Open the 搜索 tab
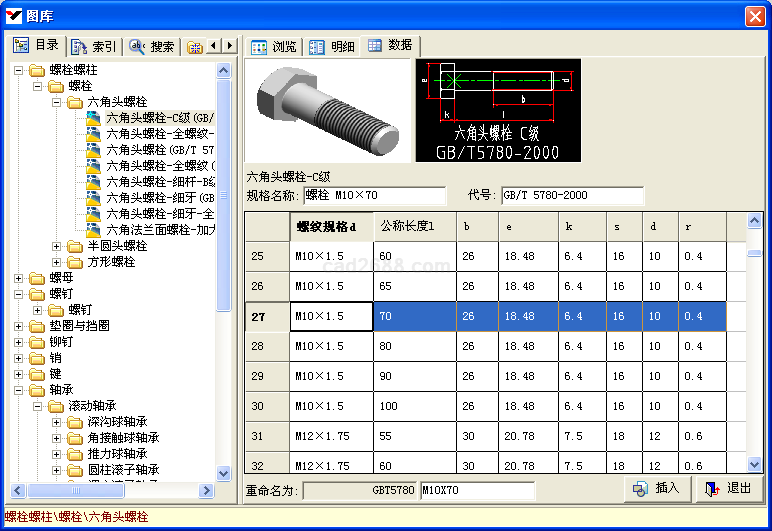Image resolution: width=772 pixels, height=531 pixels. (152, 47)
